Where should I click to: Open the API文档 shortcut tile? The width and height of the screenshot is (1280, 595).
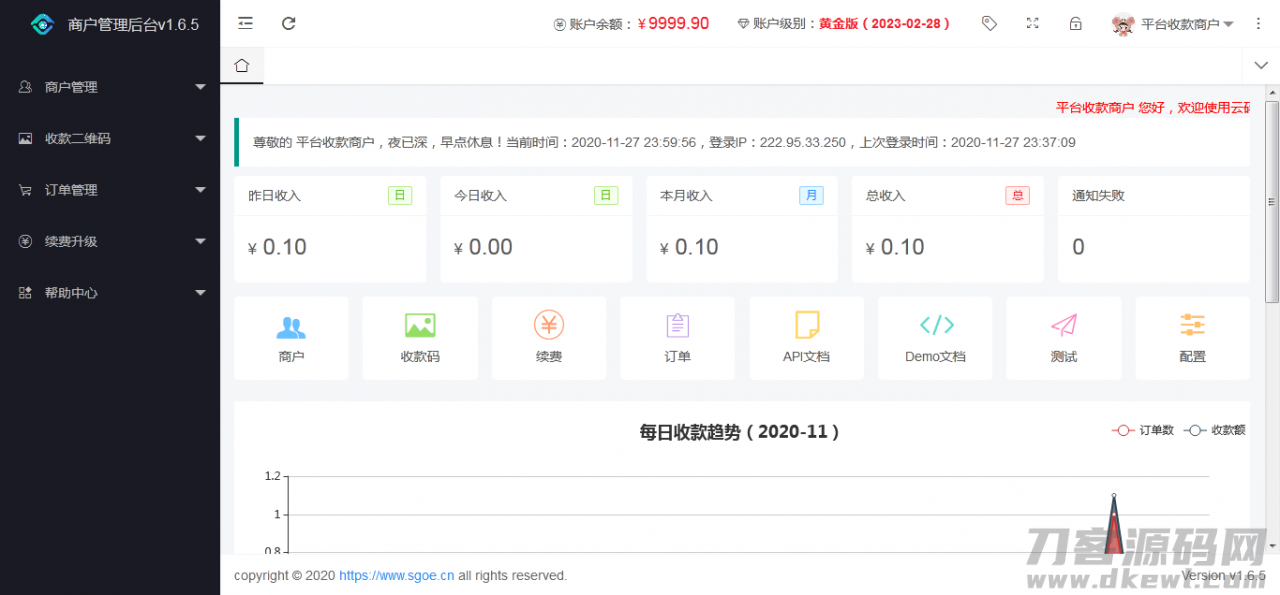point(806,338)
